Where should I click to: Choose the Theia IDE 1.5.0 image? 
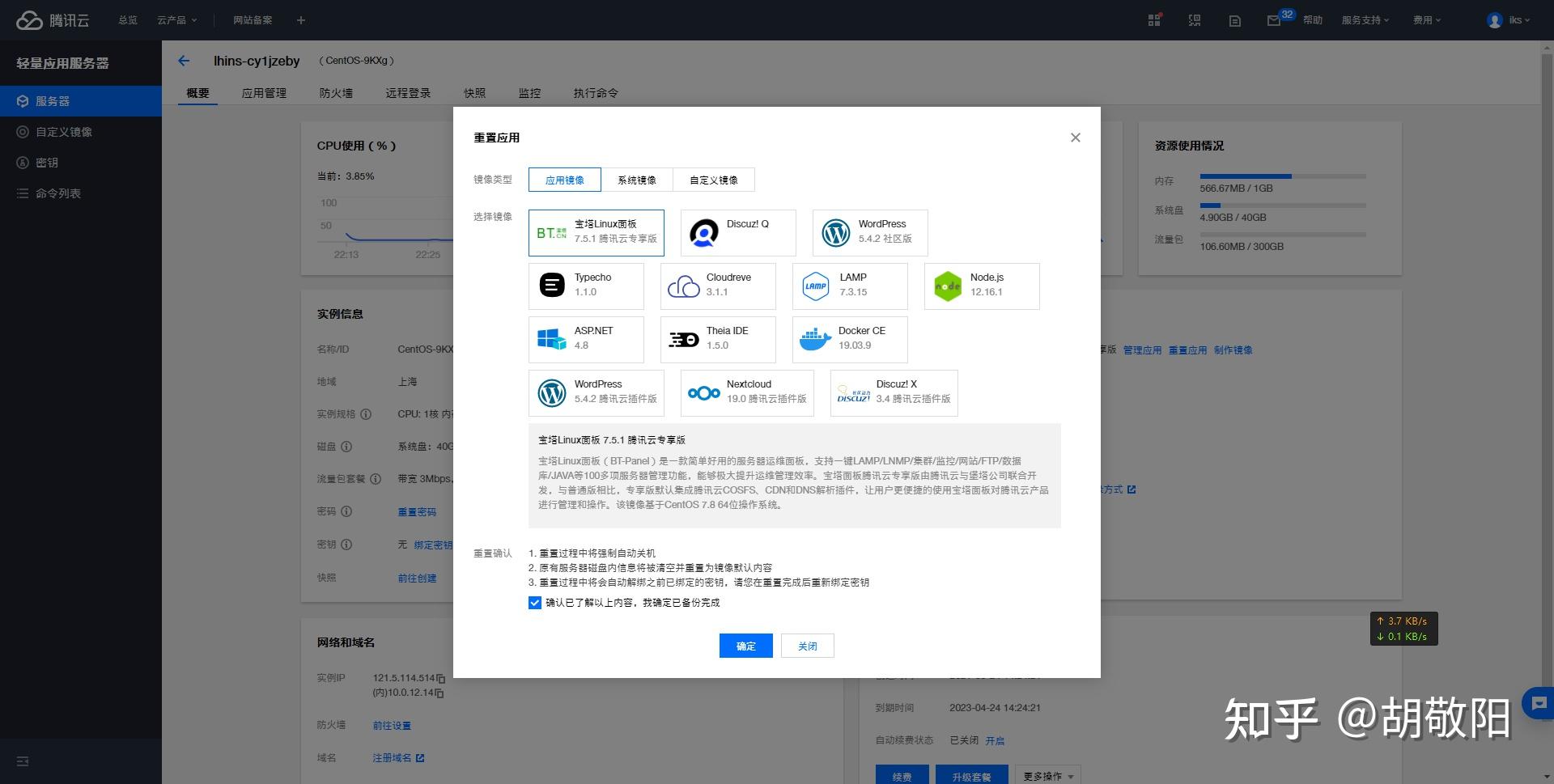[718, 339]
